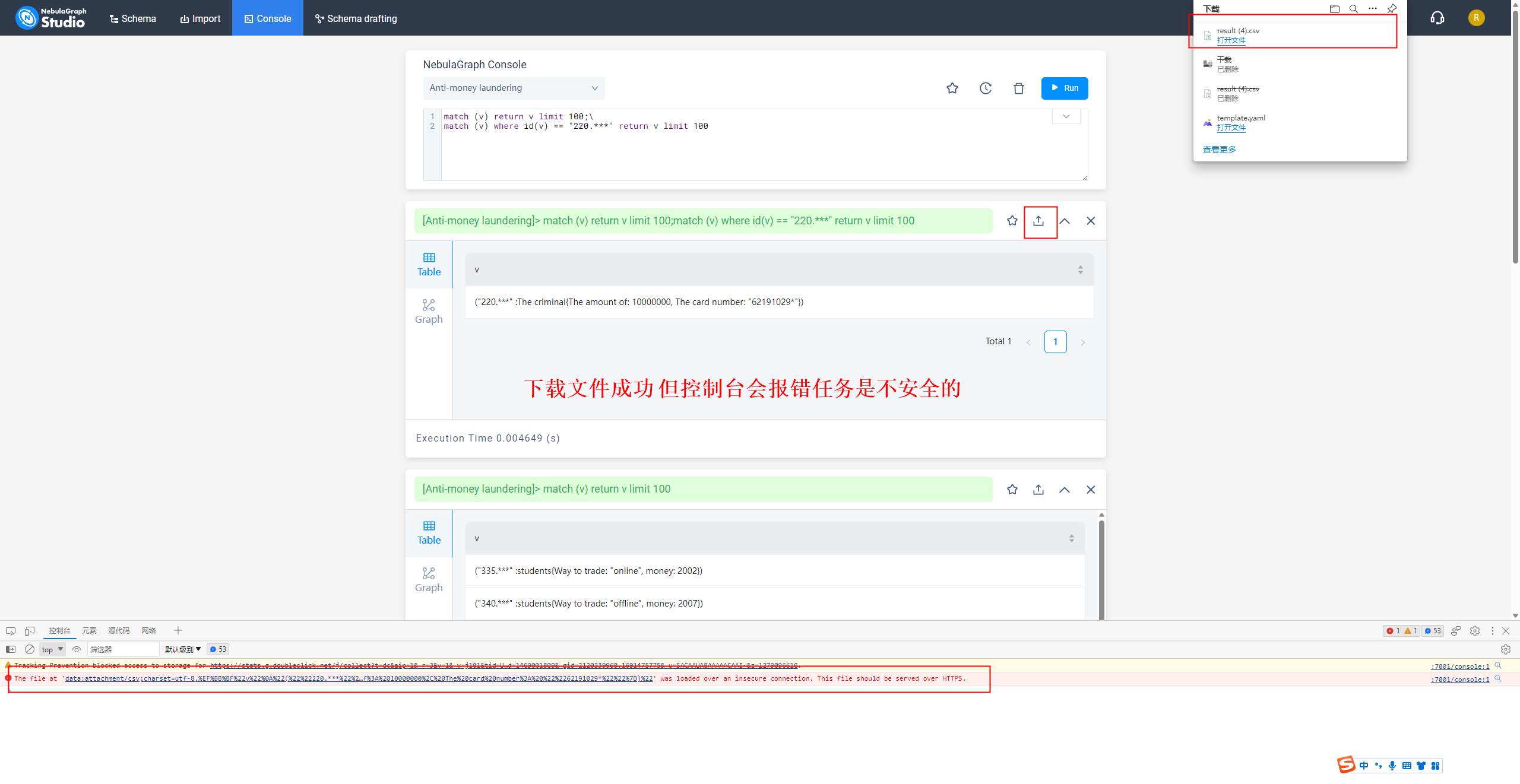Open DevTools settings gear
The width and height of the screenshot is (1520, 784).
pyautogui.click(x=1476, y=631)
